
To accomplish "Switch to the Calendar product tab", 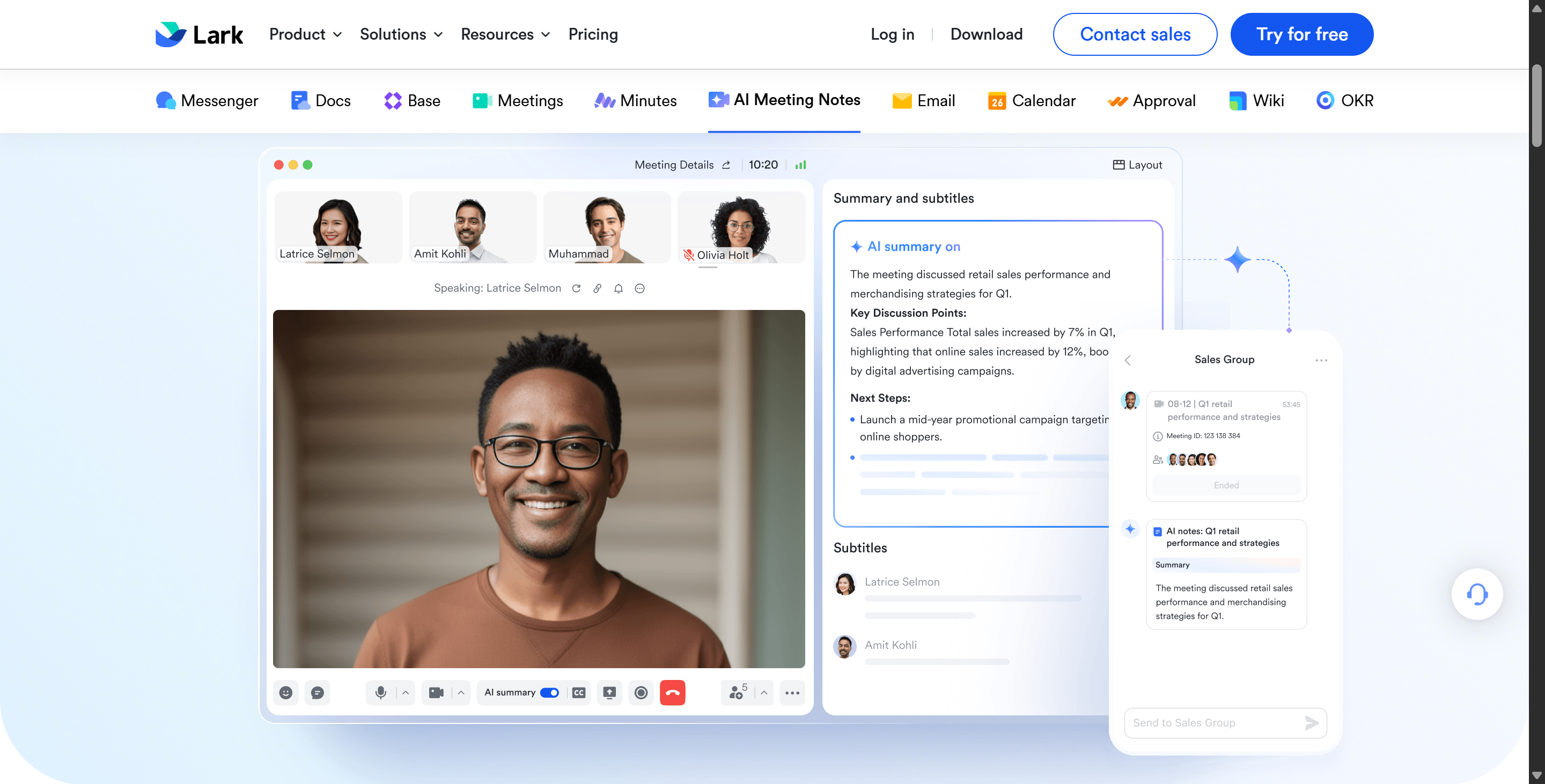I will click(1031, 100).
